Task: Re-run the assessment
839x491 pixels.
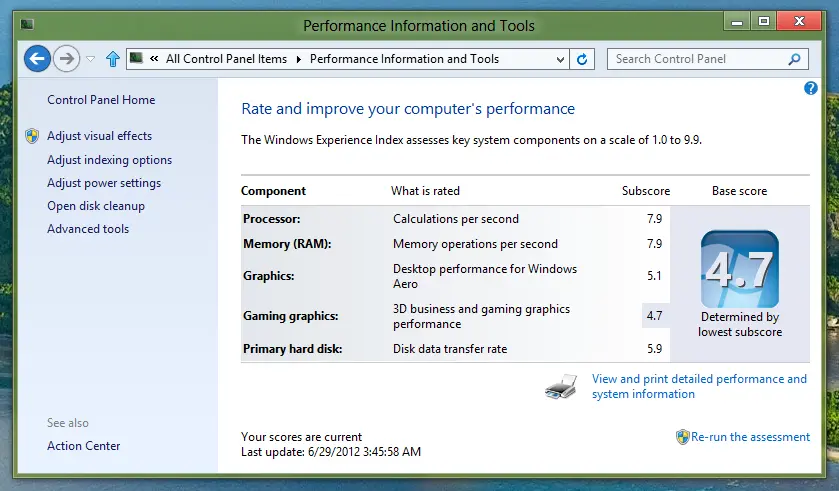Action: 750,437
